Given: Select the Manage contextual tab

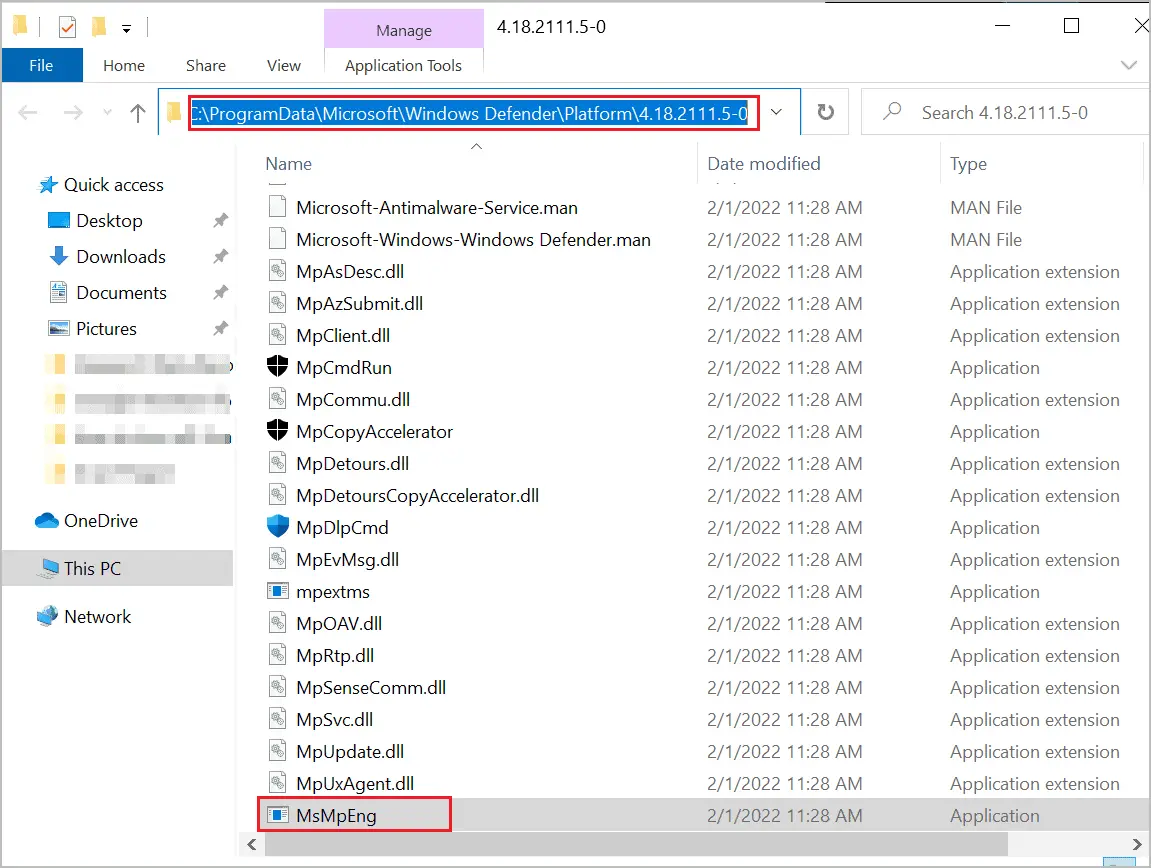Looking at the screenshot, I should click(404, 30).
